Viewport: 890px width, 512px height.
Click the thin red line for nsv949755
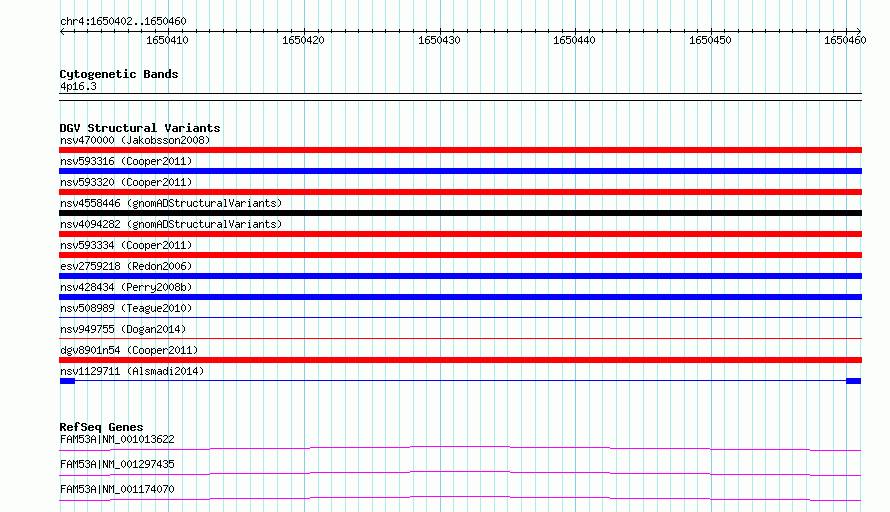click(x=460, y=338)
